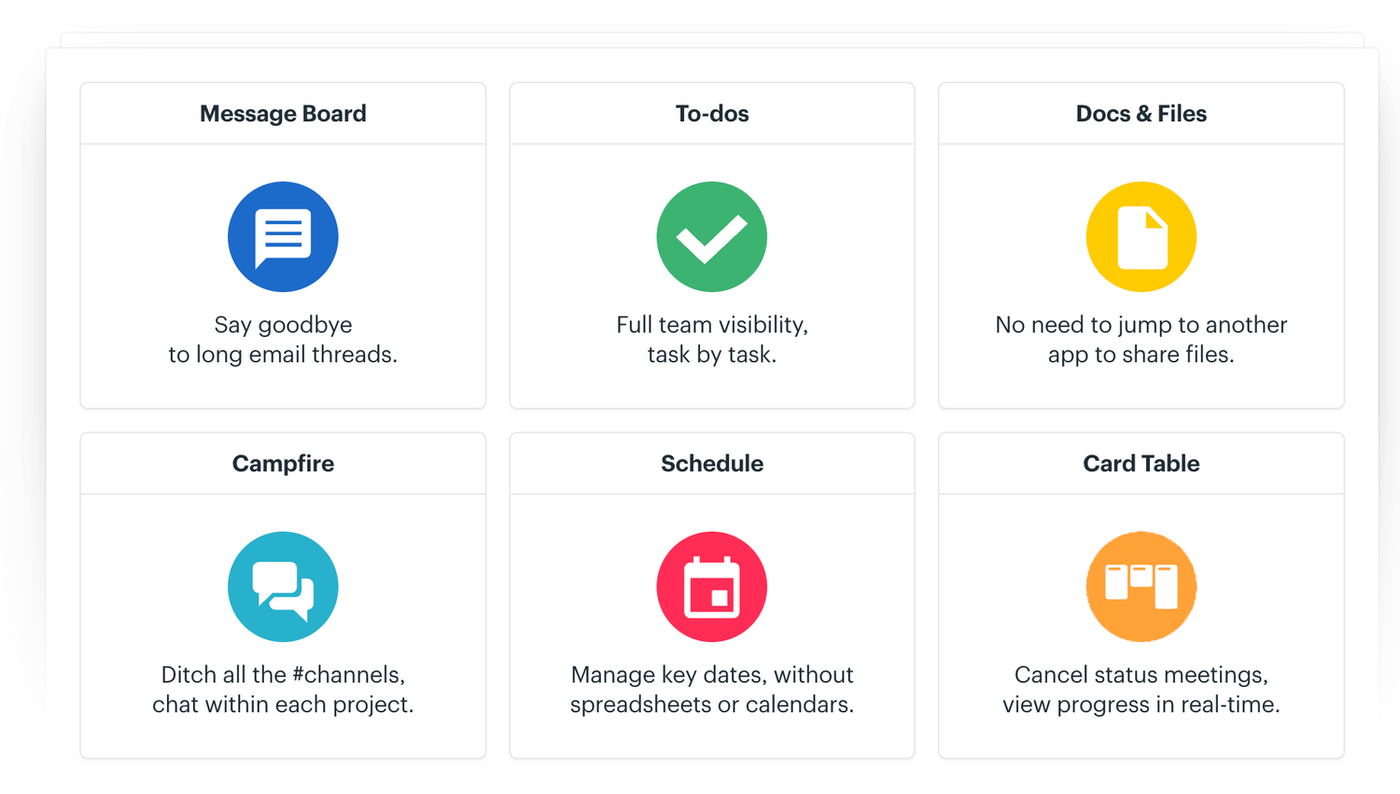The image size is (1400, 794).
Task: Open the Message Board card title
Action: [283, 114]
